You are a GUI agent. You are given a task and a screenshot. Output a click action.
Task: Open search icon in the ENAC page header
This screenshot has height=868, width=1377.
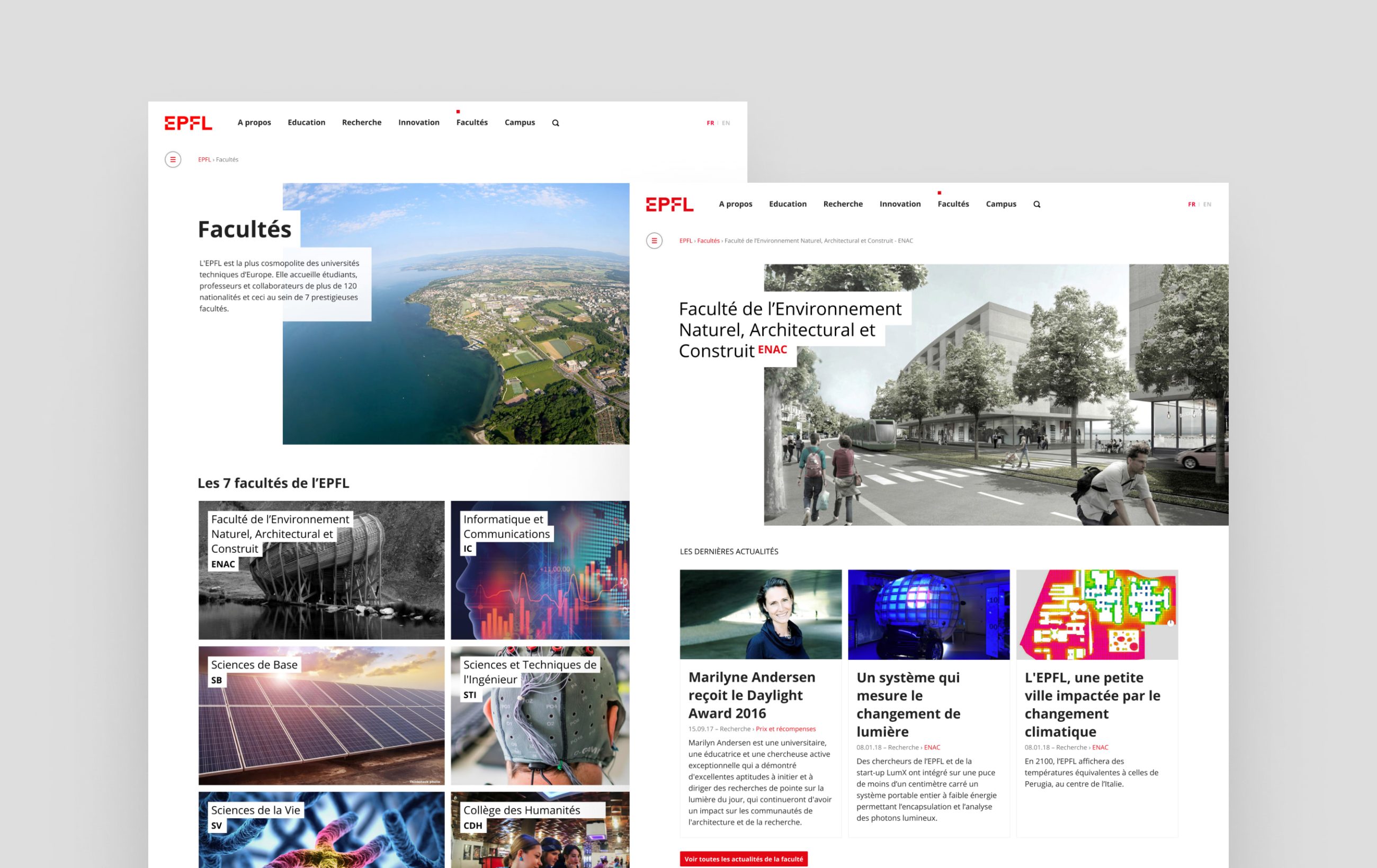click(1037, 204)
